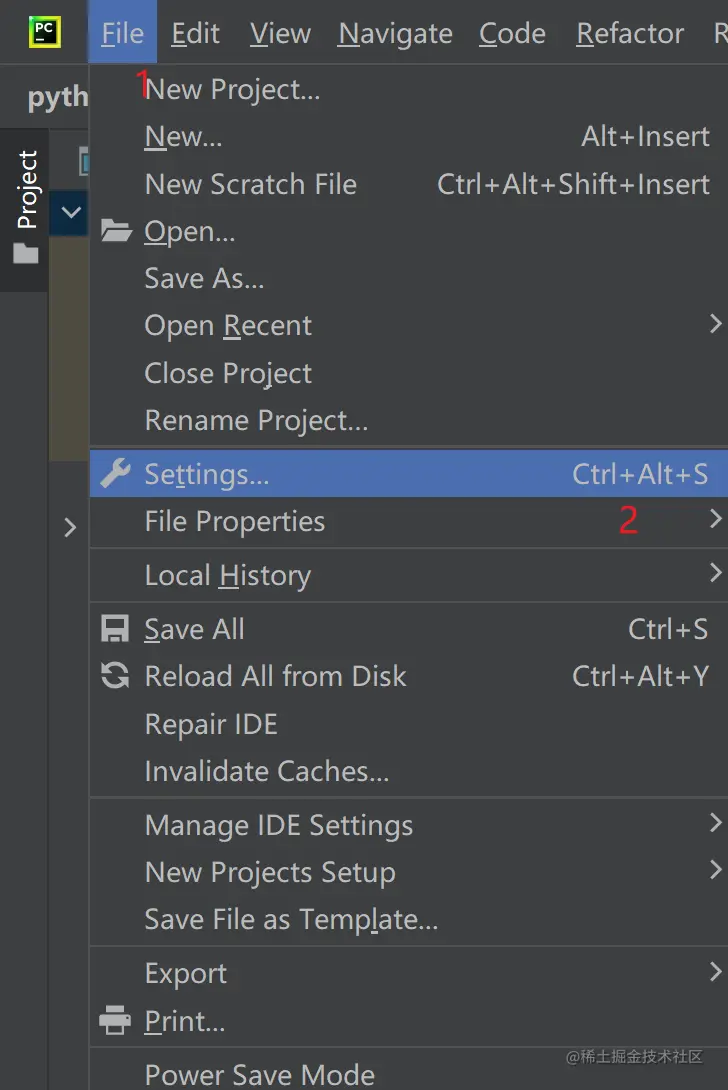Toggle Power Save Mode
Screen dimensions: 728x1090
pyautogui.click(x=259, y=1074)
